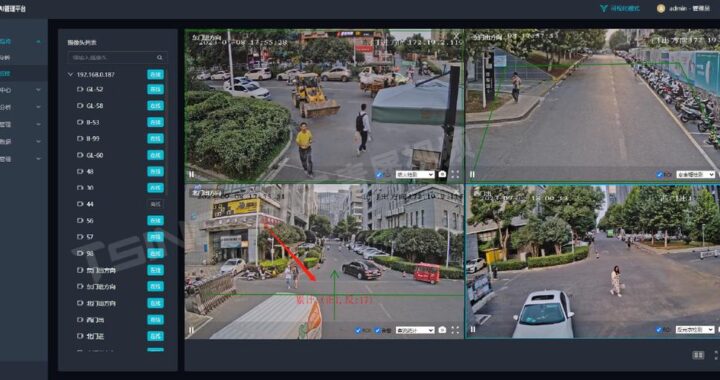720x380 pixels.
Task: Pause the top-right camera feed
Action: (x=472, y=174)
